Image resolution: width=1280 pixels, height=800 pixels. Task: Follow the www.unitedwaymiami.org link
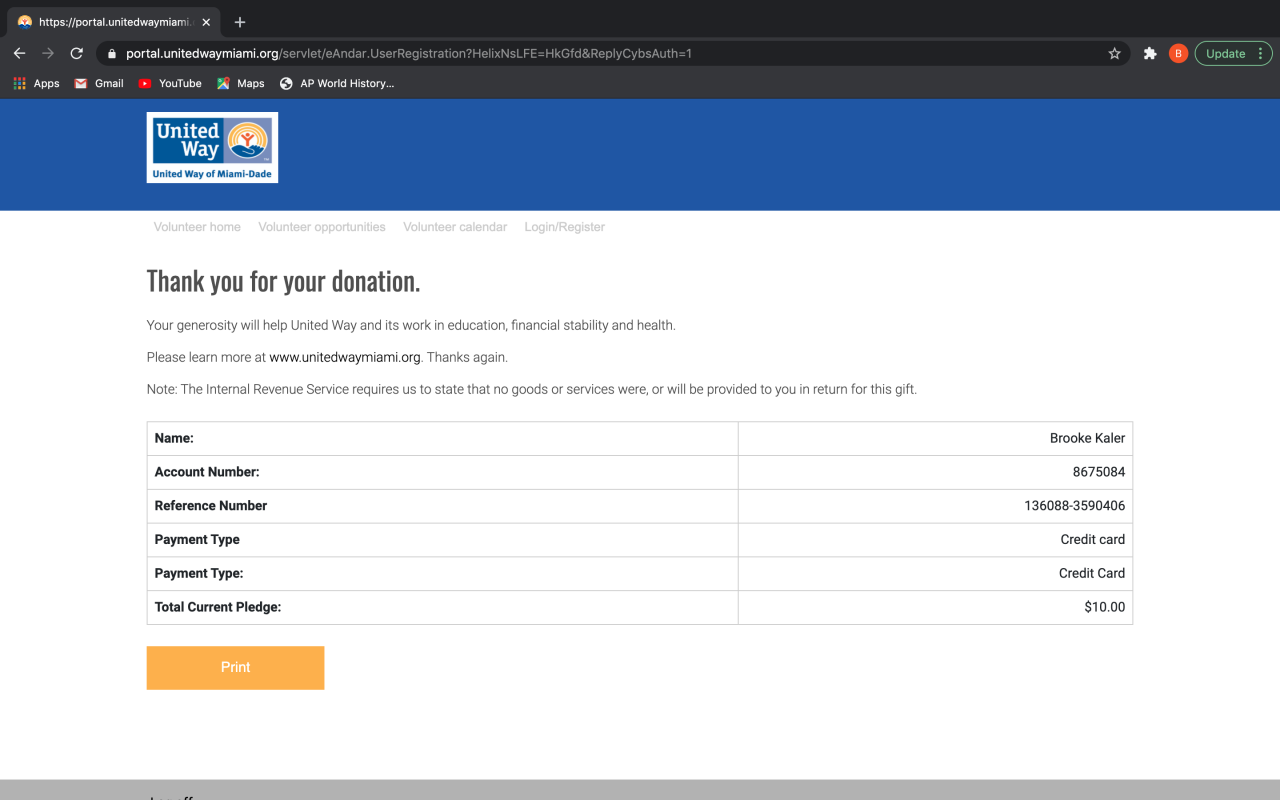point(345,357)
